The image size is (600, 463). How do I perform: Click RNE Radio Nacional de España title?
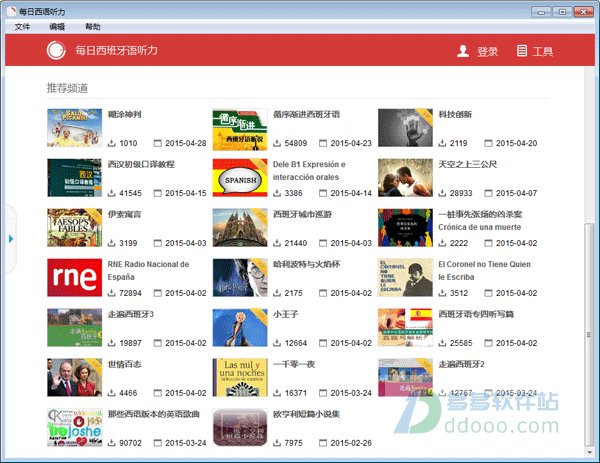tap(148, 271)
